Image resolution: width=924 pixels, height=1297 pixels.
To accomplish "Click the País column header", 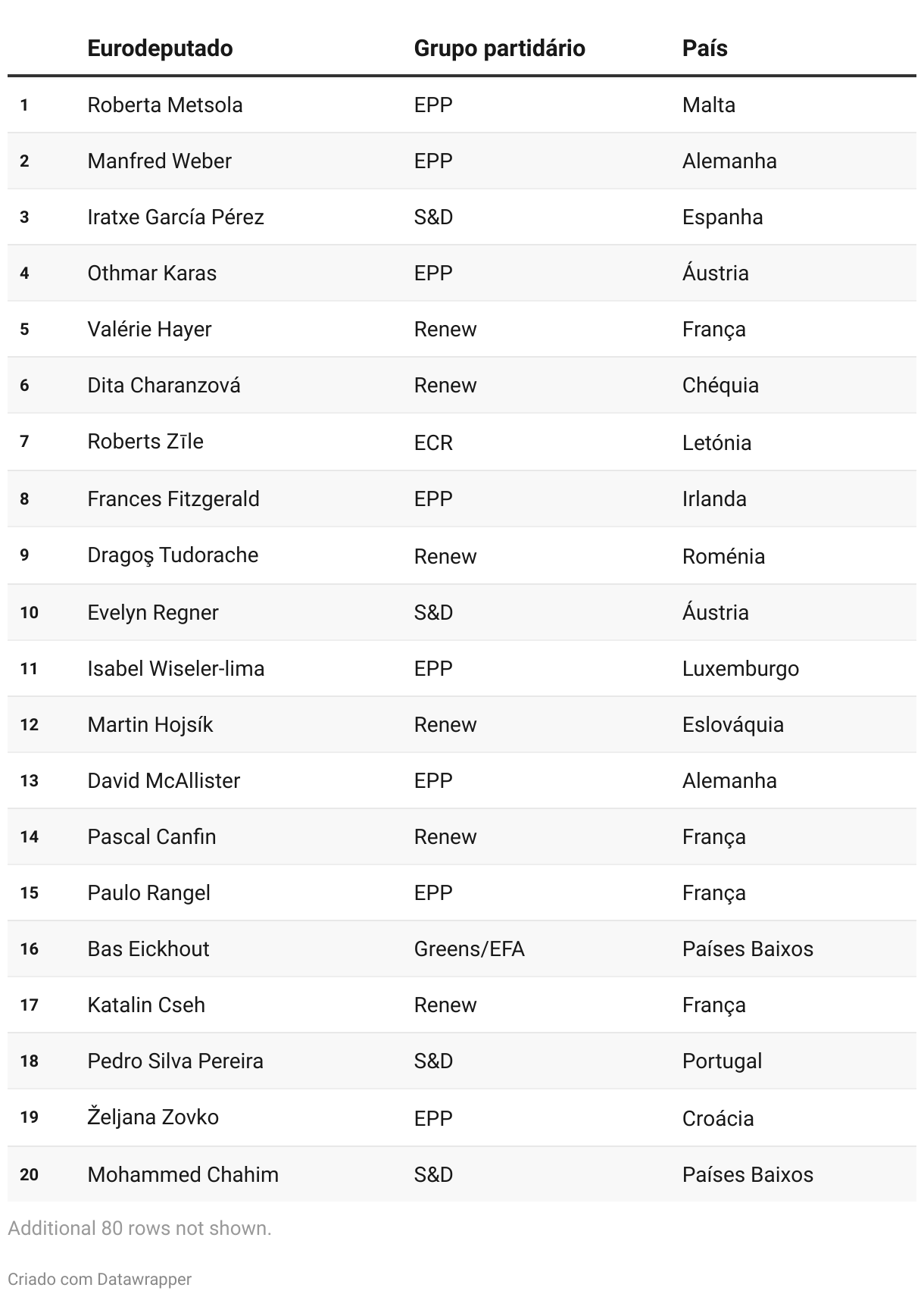I will pos(704,48).
